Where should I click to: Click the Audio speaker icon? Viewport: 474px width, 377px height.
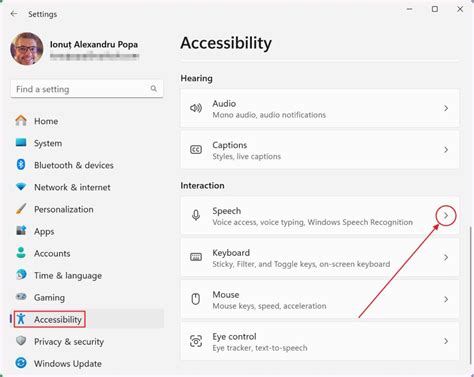[196, 108]
